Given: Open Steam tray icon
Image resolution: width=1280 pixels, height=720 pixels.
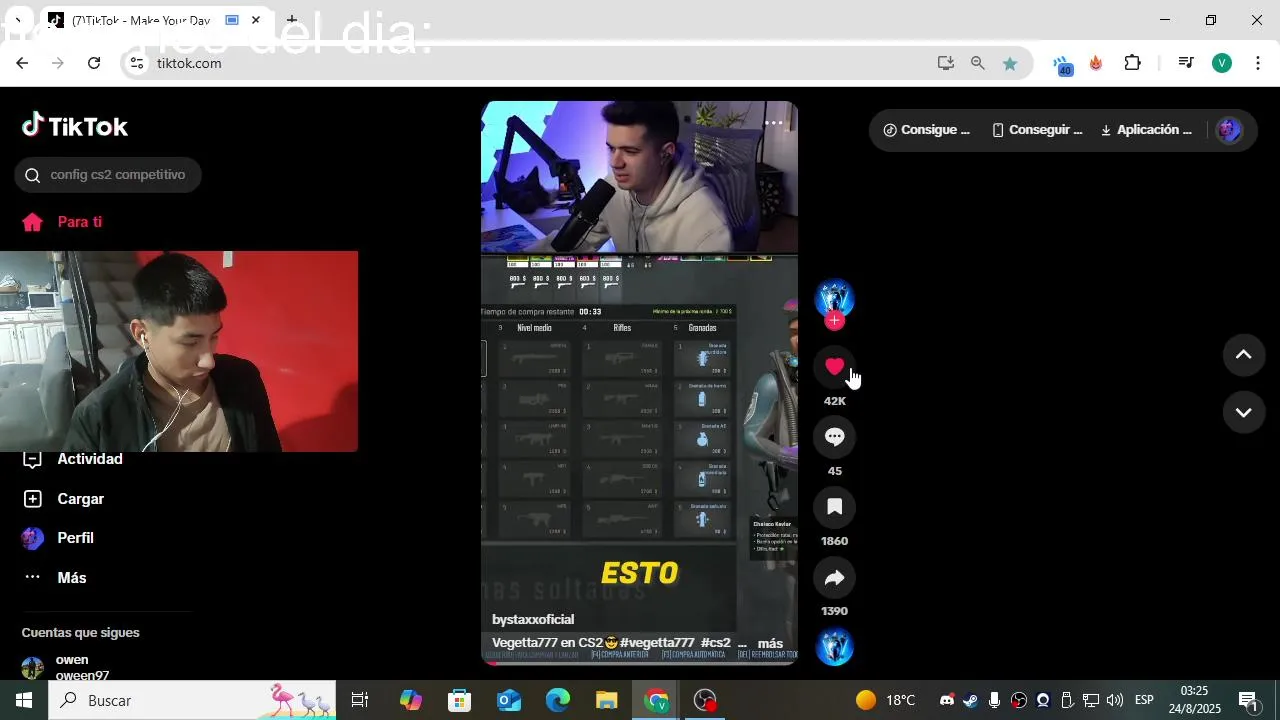Looking at the screenshot, I should click(x=970, y=700).
